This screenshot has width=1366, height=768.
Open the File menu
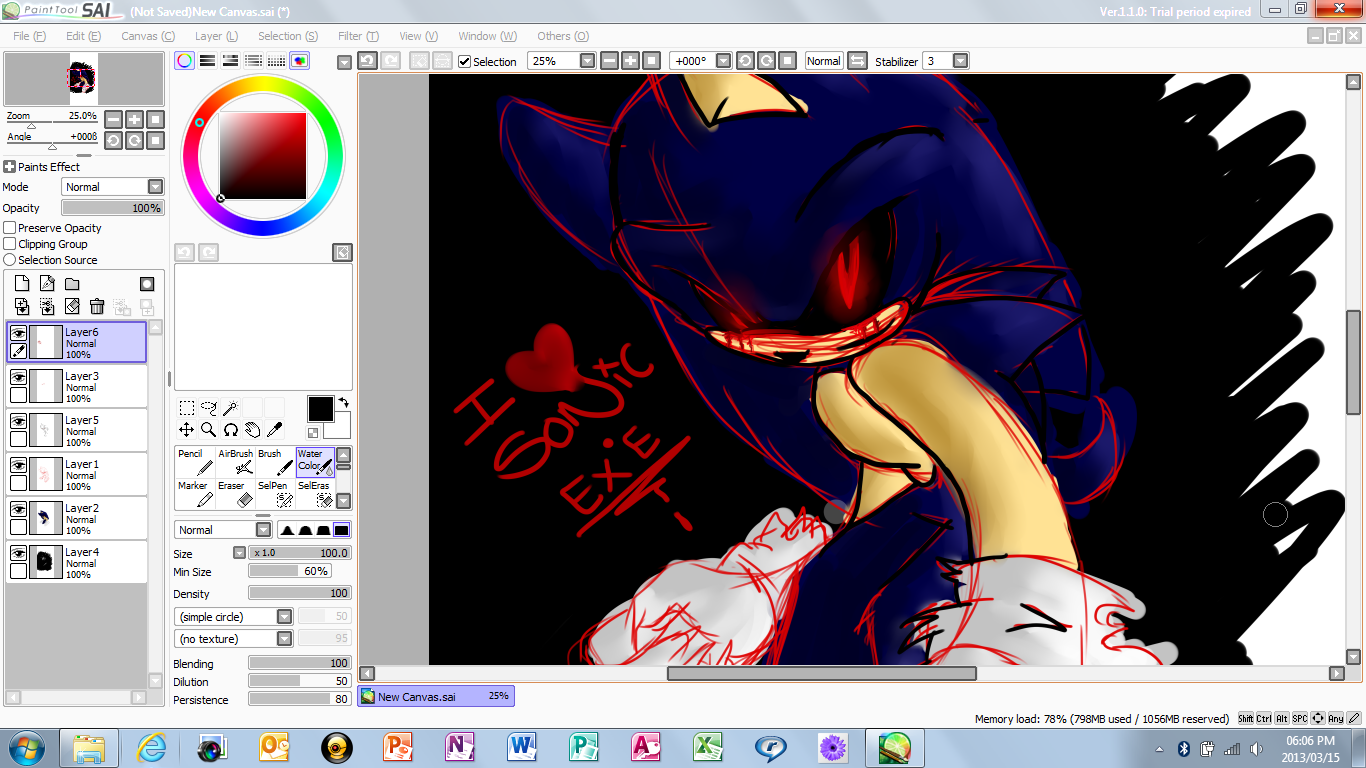tap(29, 36)
